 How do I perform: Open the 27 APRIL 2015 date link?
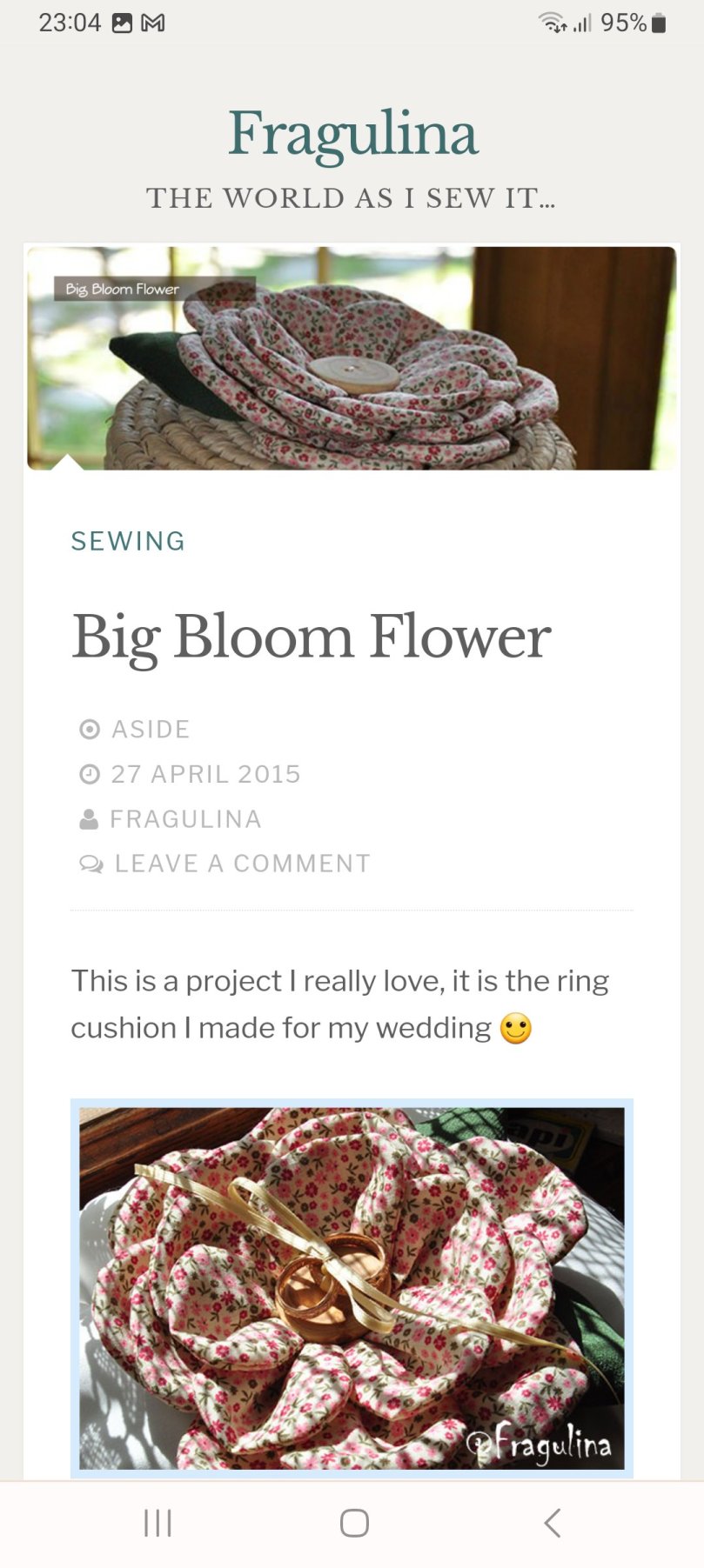pyautogui.click(x=205, y=774)
